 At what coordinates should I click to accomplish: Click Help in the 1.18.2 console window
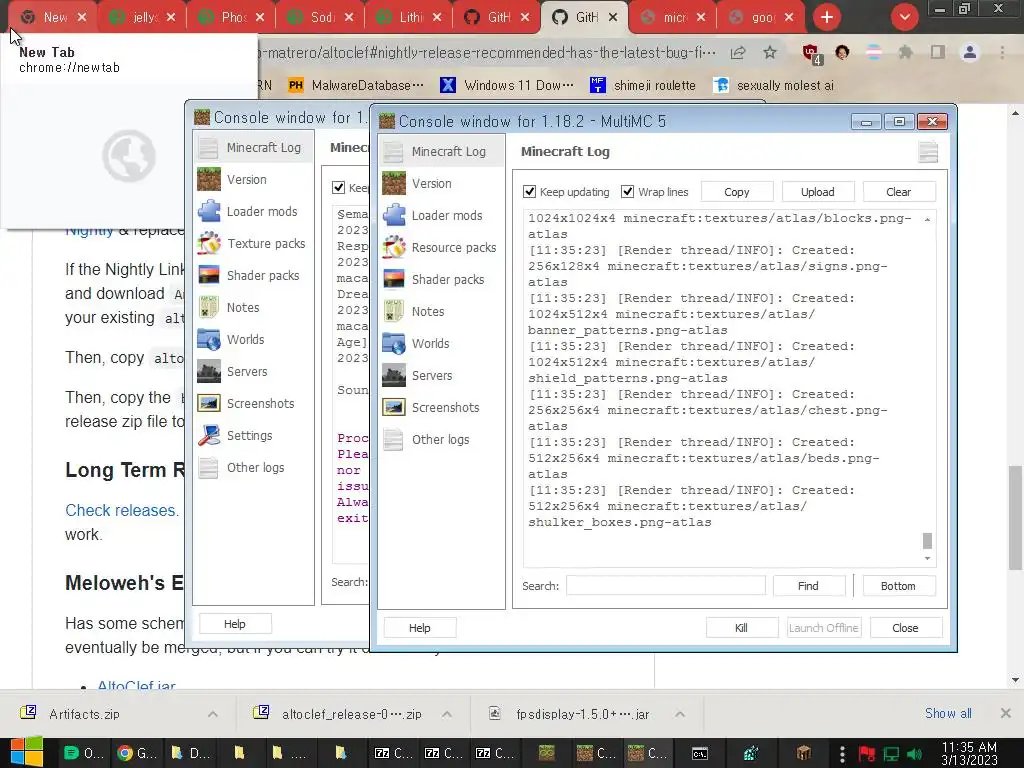click(x=420, y=628)
